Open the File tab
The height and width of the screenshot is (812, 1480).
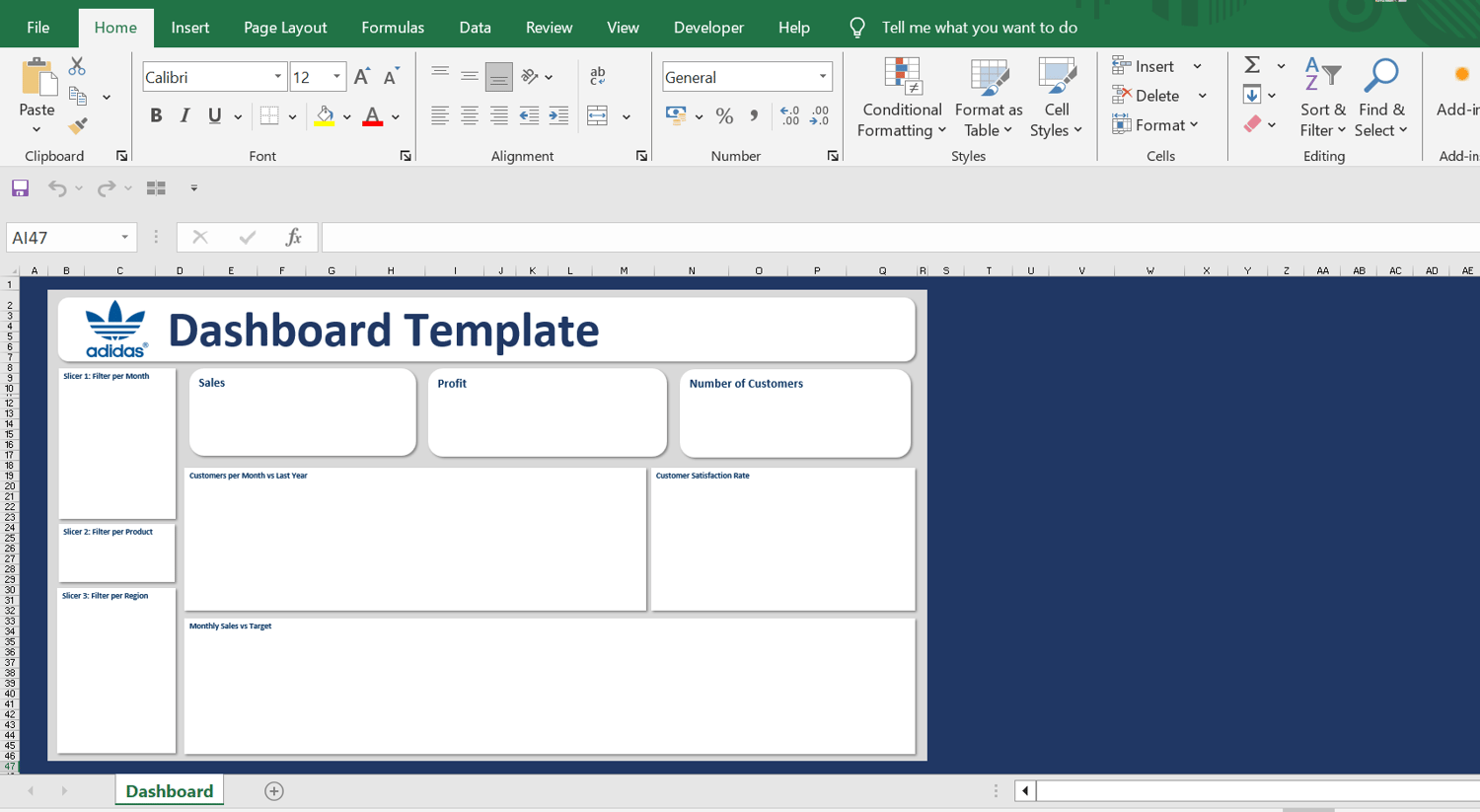pos(38,28)
